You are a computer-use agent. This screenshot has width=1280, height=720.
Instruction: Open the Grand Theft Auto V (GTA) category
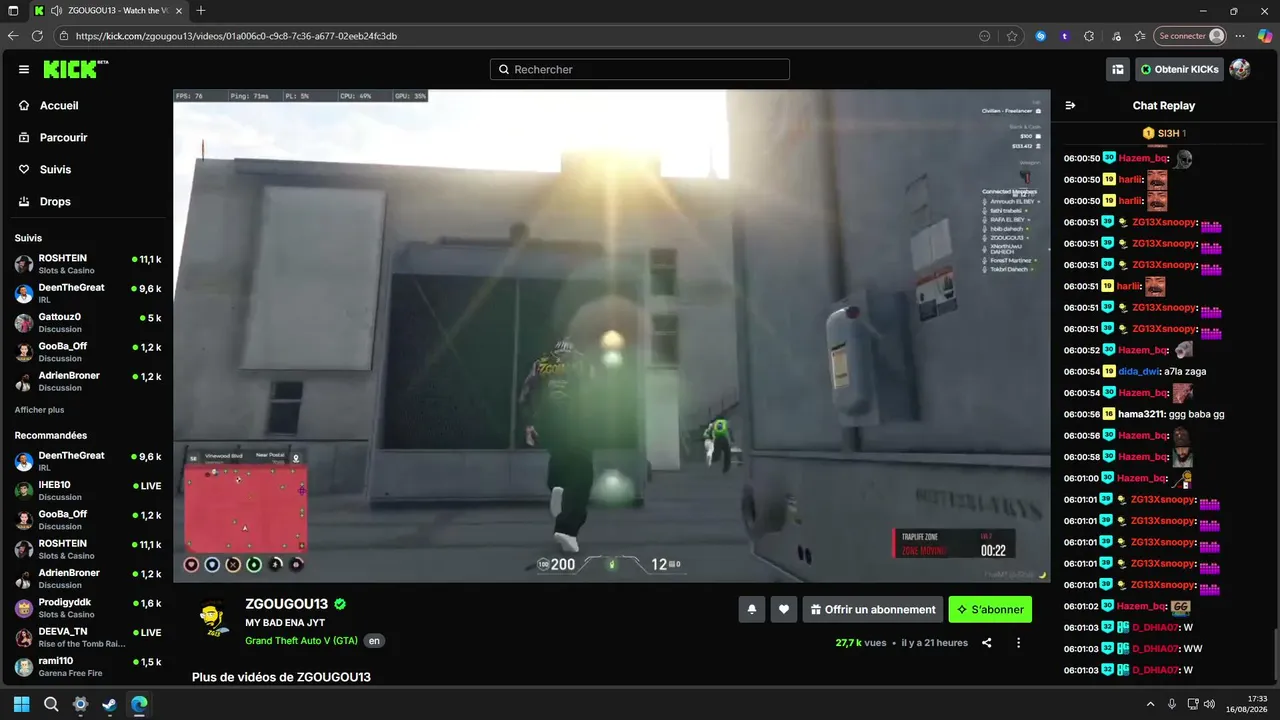pyautogui.click(x=301, y=641)
